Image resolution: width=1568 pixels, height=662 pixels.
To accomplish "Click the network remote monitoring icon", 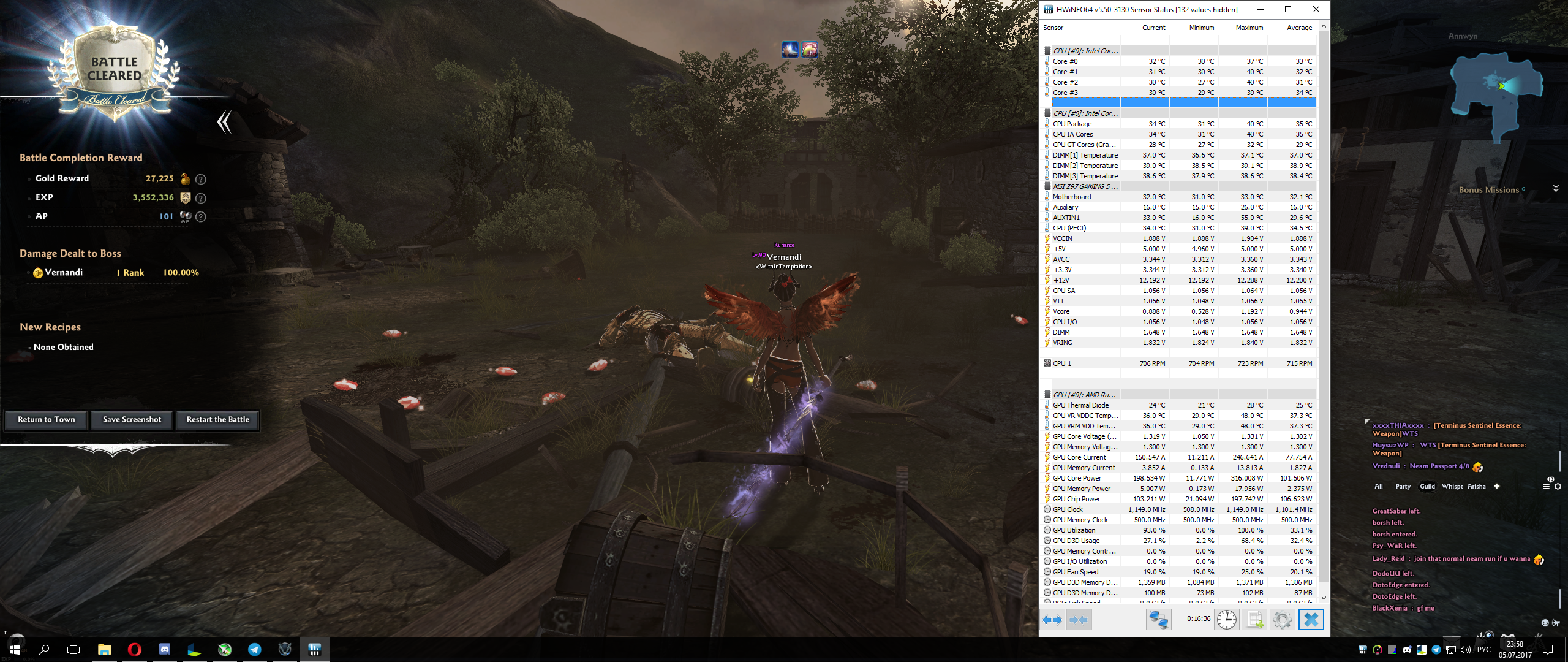I will (1158, 620).
